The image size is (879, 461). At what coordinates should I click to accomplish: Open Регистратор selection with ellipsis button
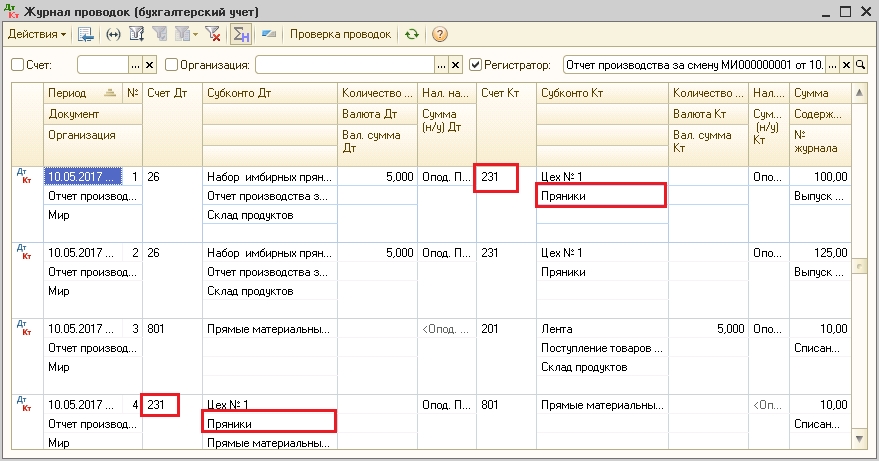(832, 65)
